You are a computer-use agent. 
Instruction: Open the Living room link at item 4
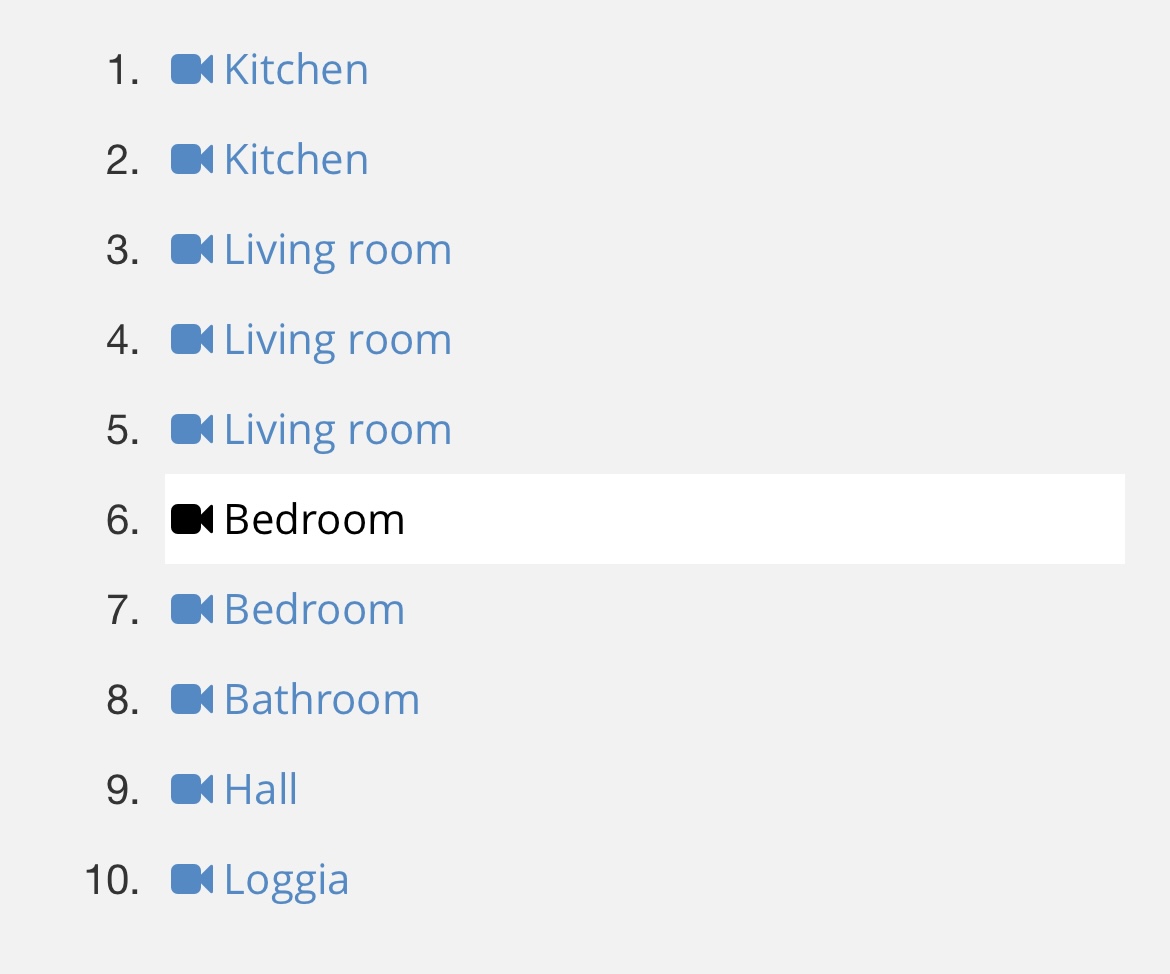338,341
